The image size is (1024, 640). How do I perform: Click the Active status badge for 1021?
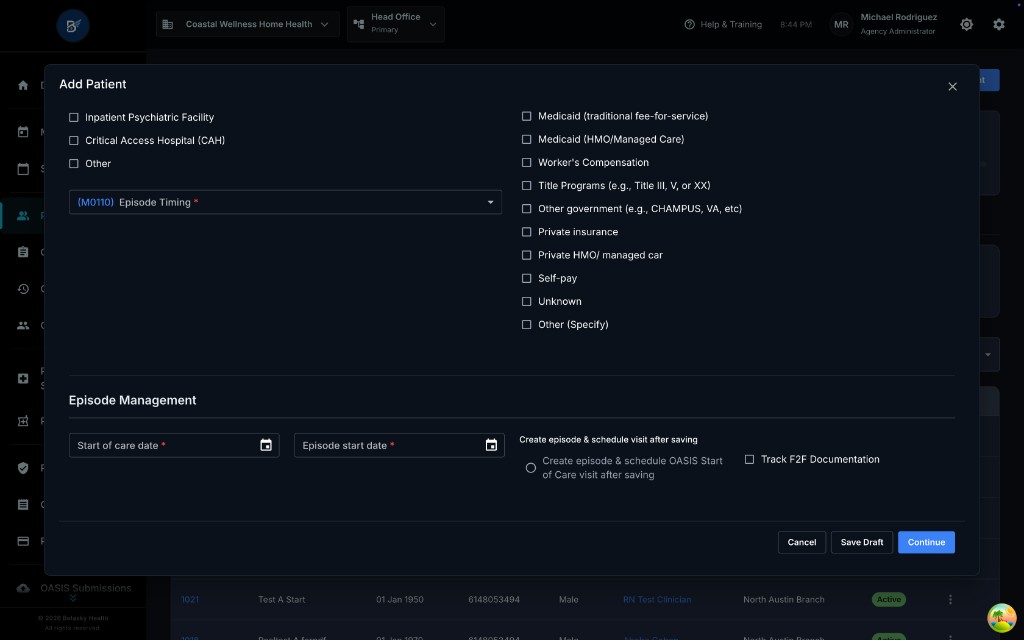(x=888, y=600)
